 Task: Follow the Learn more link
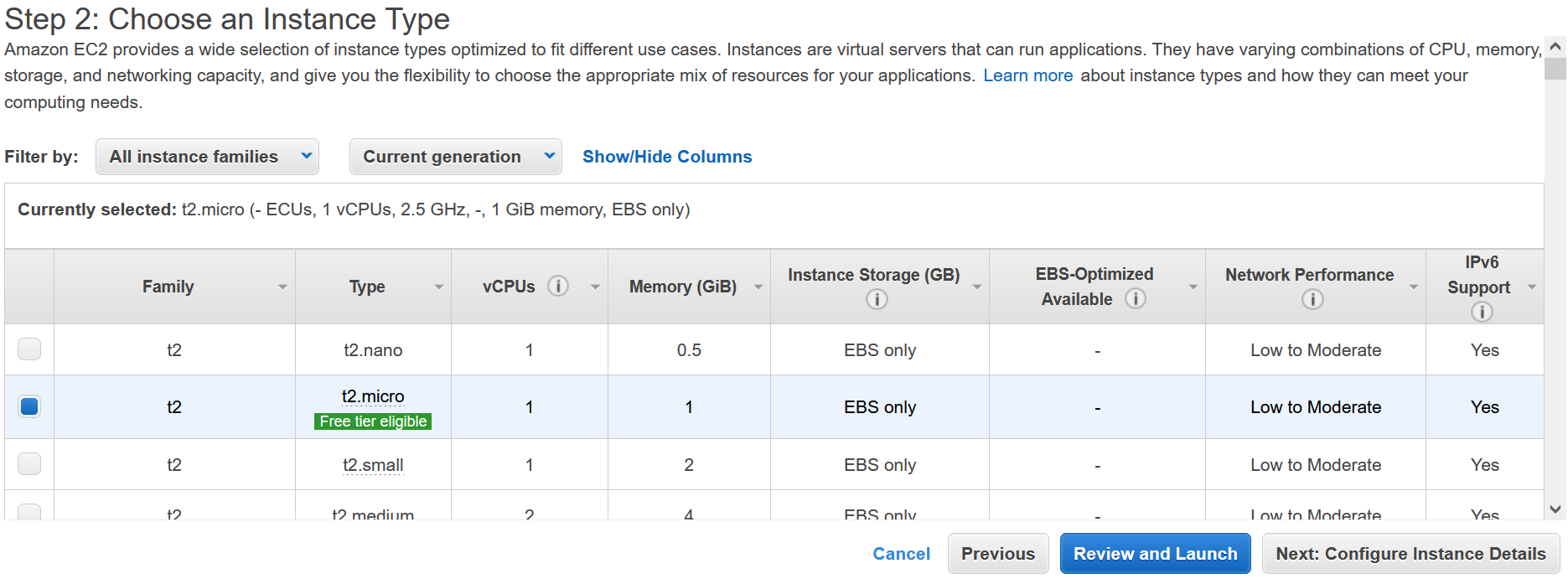coord(1027,75)
